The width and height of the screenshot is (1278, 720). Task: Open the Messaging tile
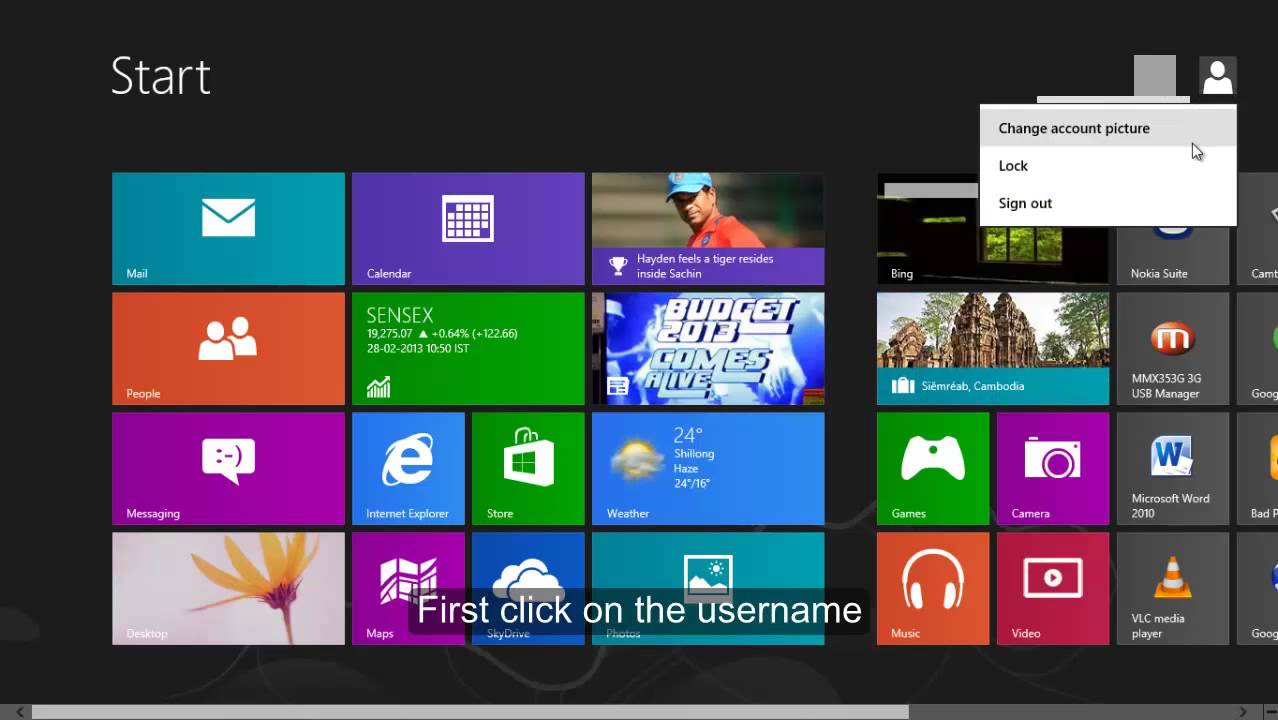[228, 469]
